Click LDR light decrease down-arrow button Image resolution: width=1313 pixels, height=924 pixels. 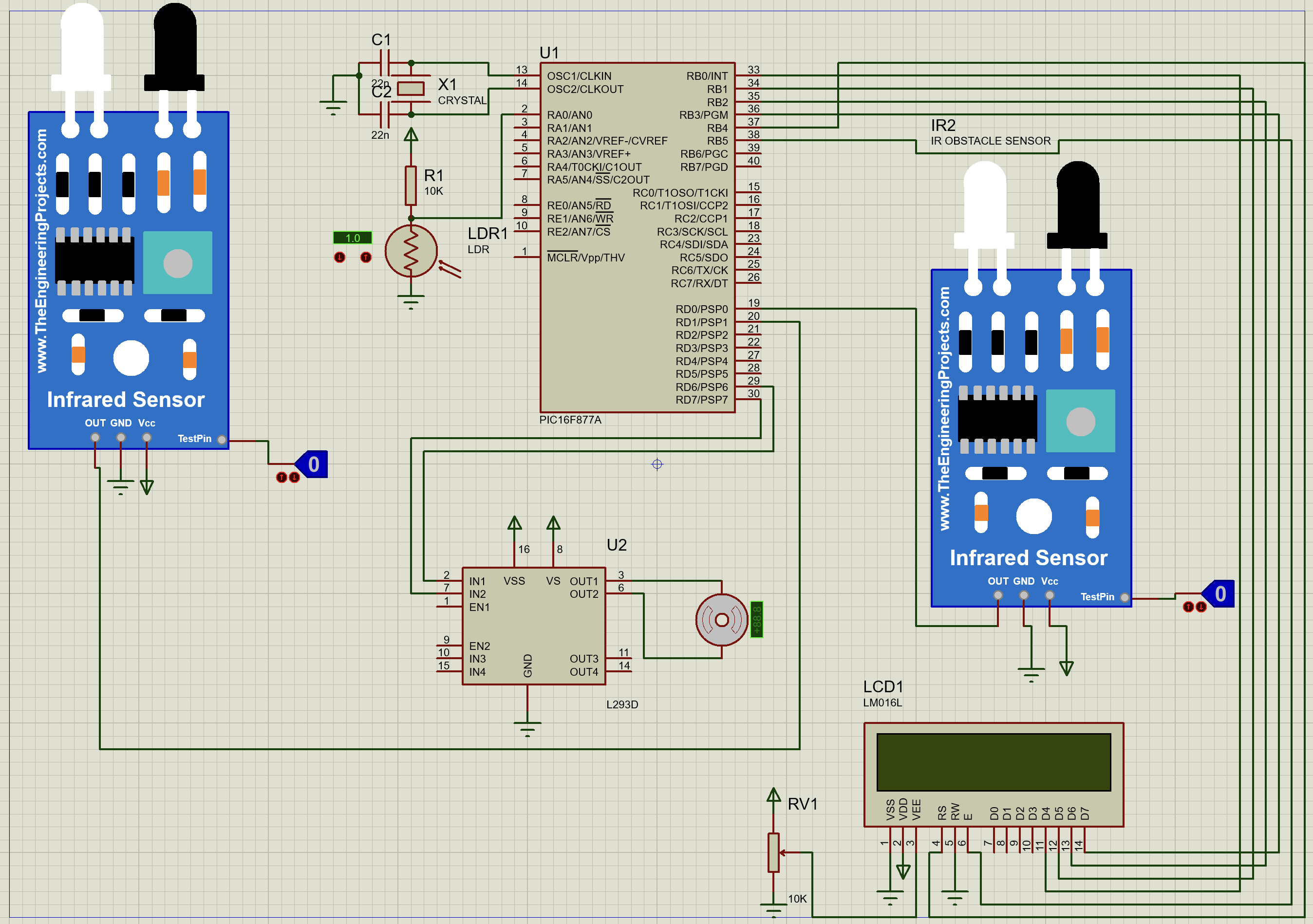339,258
